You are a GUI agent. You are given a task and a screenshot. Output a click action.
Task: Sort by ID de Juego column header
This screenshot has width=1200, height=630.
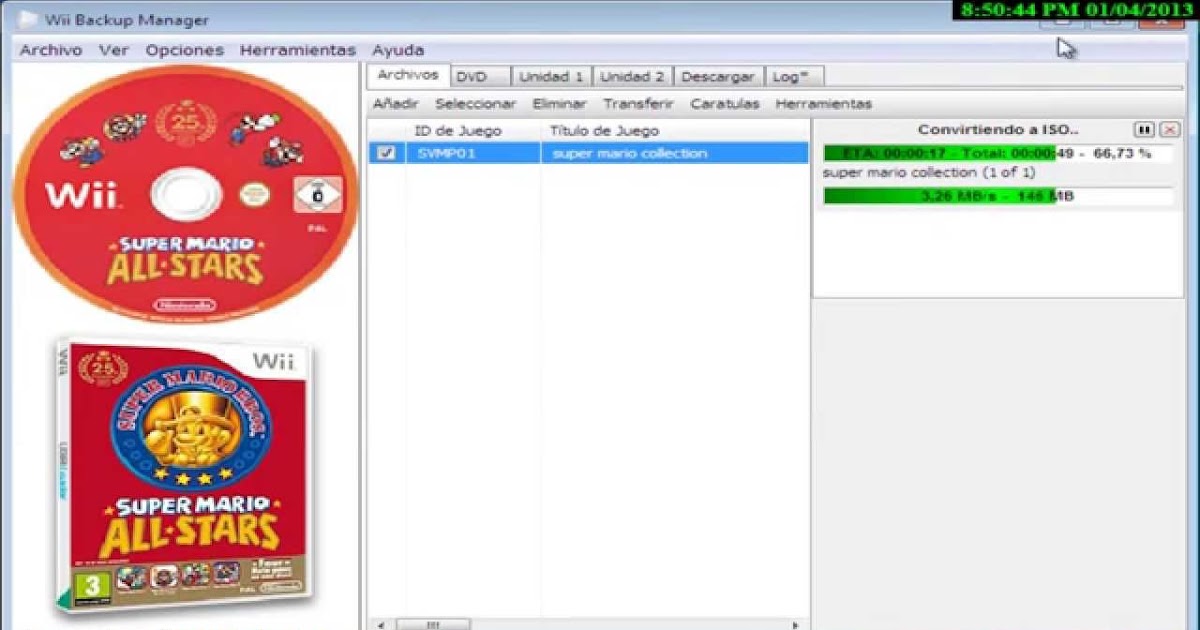(x=458, y=131)
